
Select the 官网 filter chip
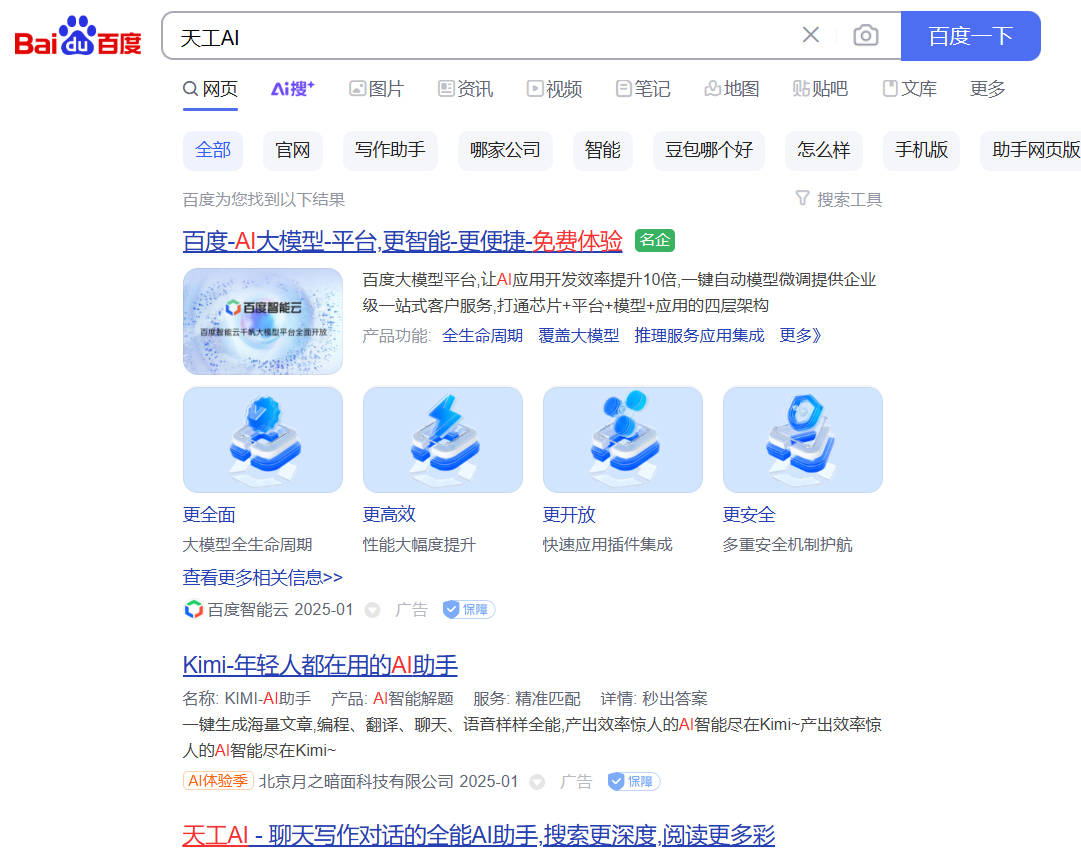click(293, 150)
